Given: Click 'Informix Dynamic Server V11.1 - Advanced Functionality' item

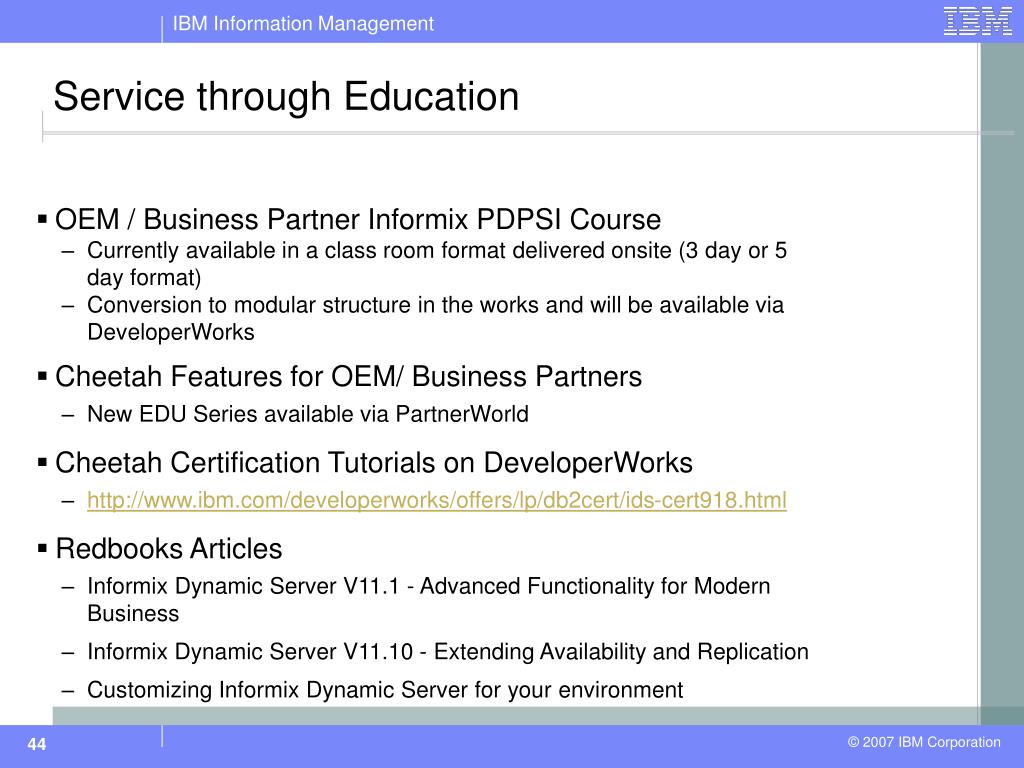Looking at the screenshot, I should click(428, 600).
